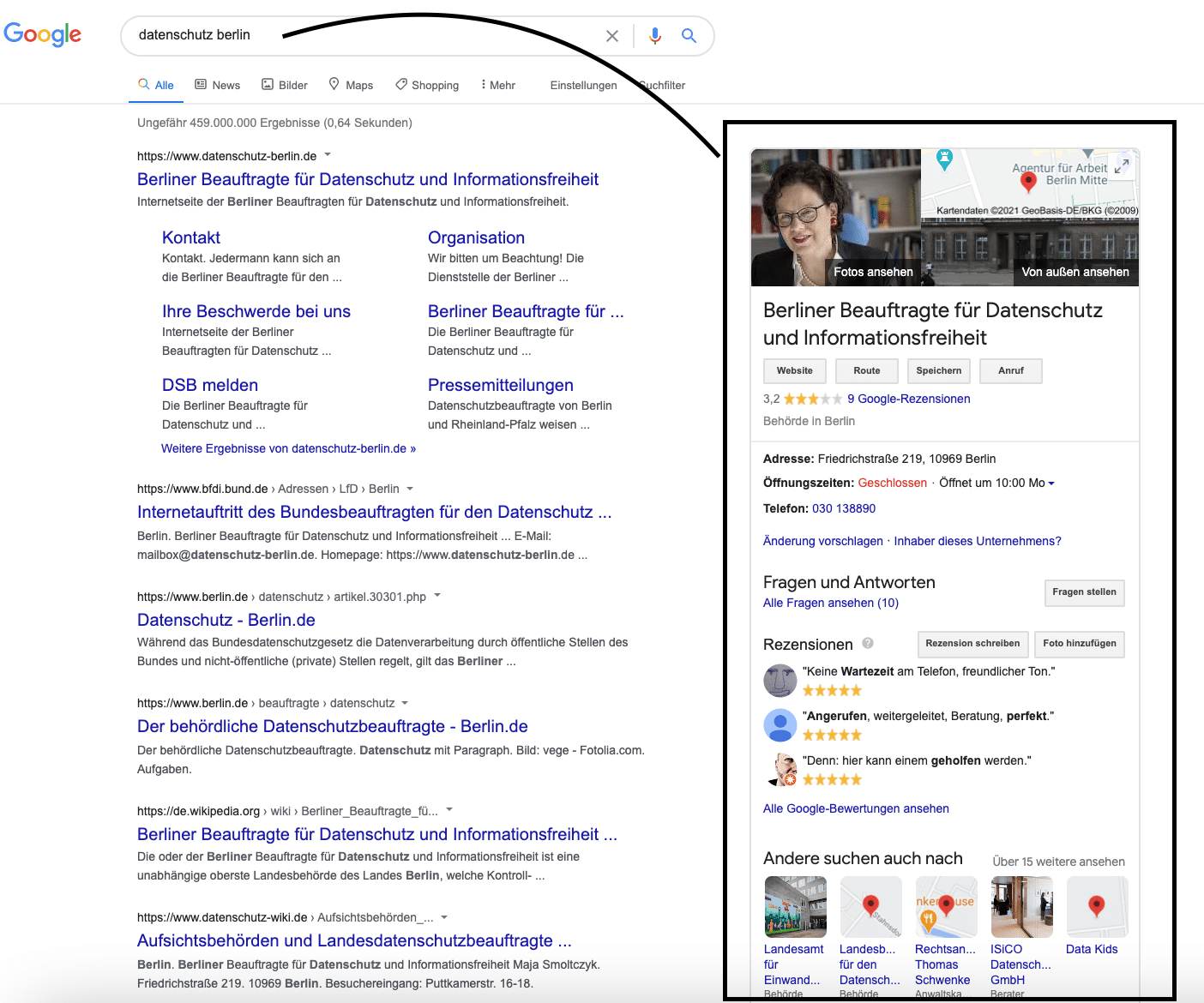Open the Mehr menu
Screen dimensions: 1204x1003
[x=497, y=85]
